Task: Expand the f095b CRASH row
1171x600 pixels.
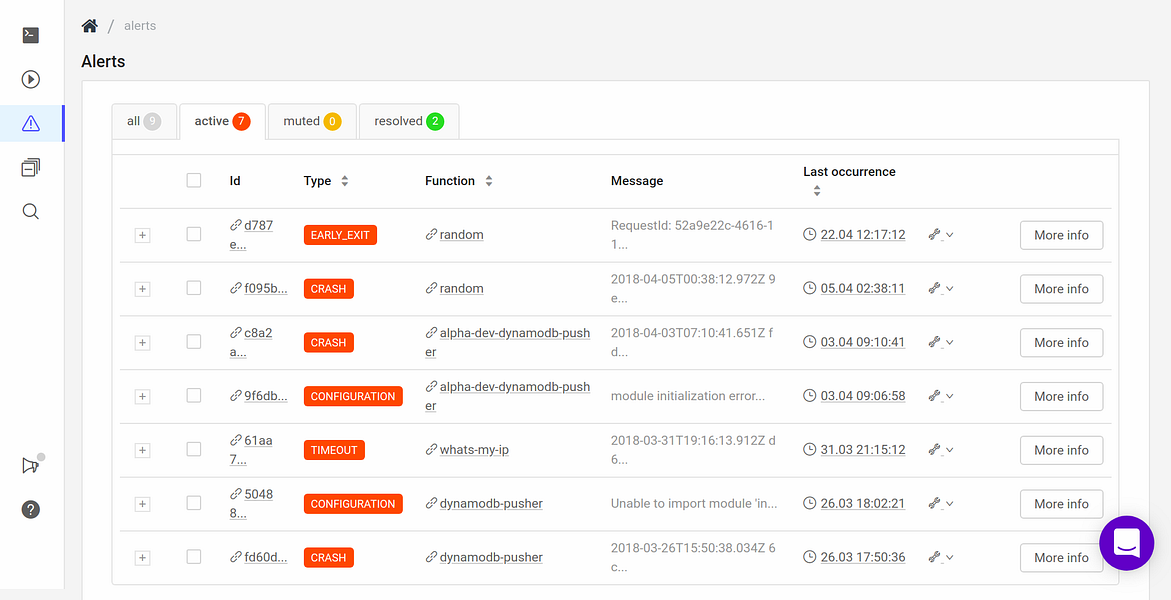Action: pos(143,289)
